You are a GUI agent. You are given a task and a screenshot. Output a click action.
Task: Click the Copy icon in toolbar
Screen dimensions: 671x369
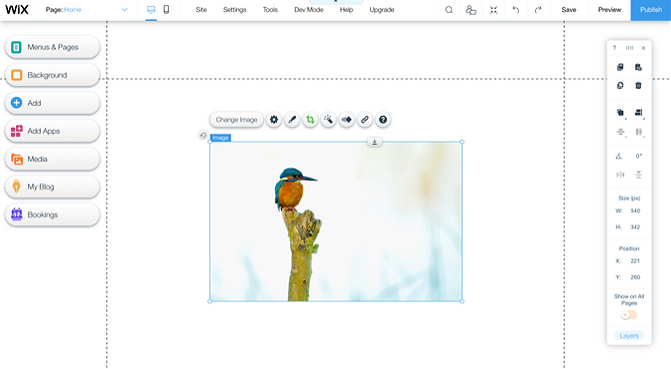coord(620,67)
